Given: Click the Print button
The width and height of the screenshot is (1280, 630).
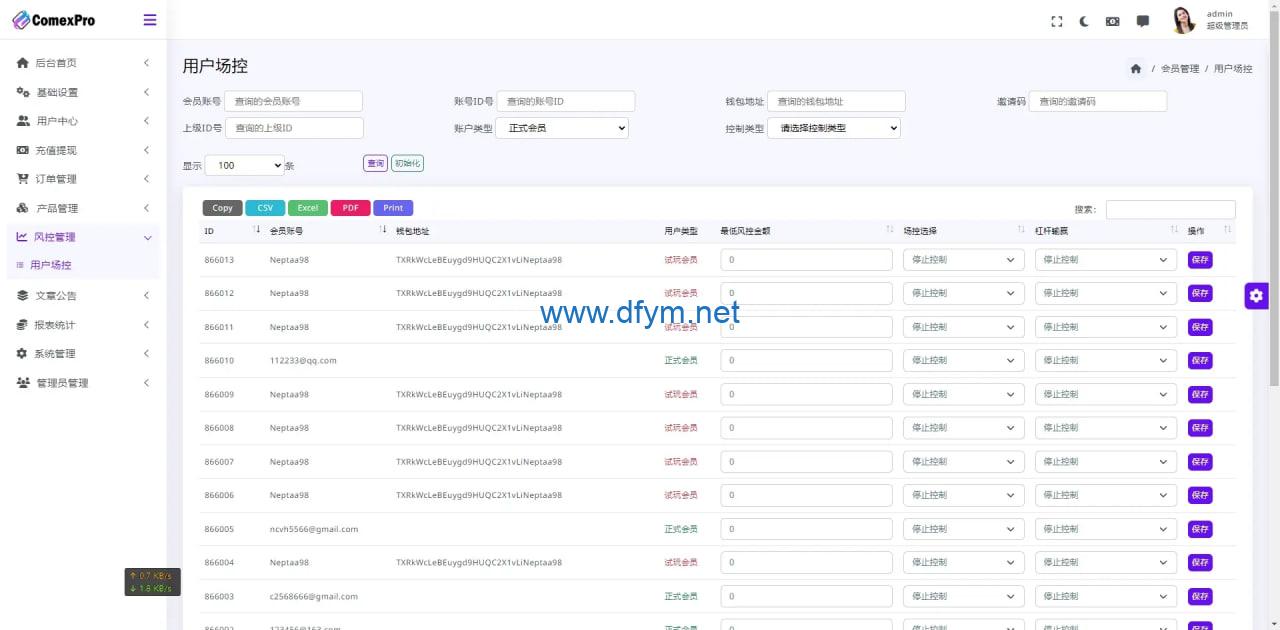Looking at the screenshot, I should tap(393, 208).
